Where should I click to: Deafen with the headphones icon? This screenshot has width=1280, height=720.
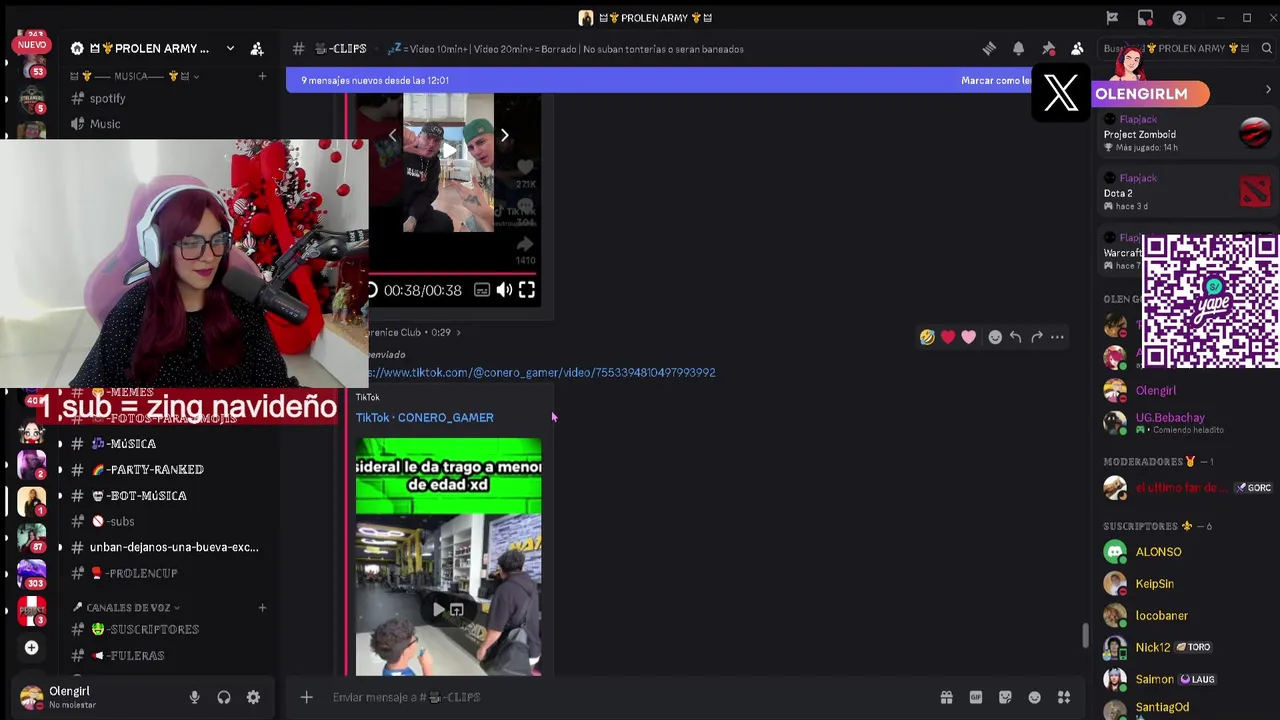(224, 697)
